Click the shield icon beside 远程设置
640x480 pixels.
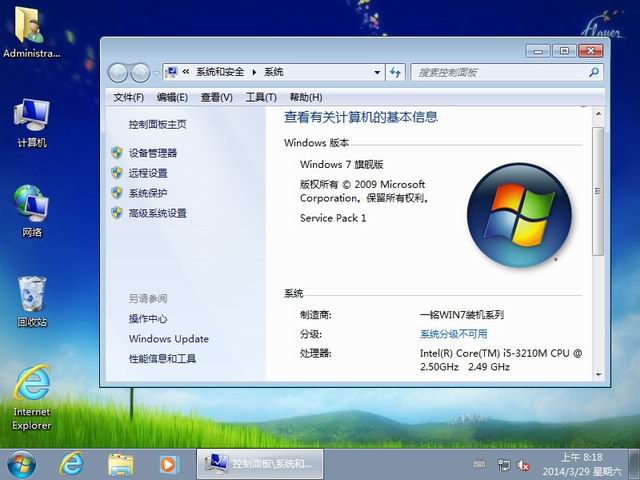[117, 173]
